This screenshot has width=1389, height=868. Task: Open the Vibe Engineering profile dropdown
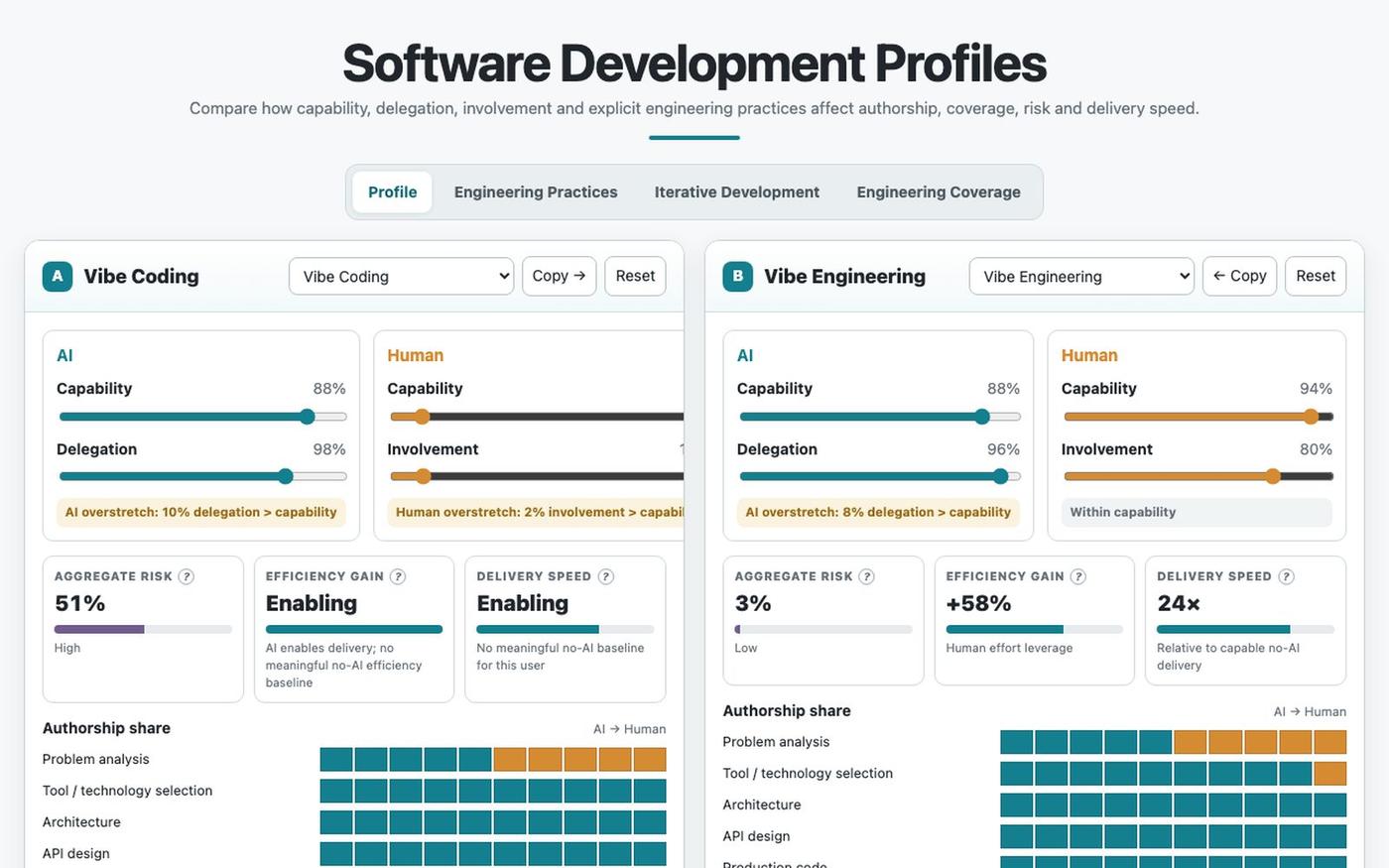[1081, 276]
